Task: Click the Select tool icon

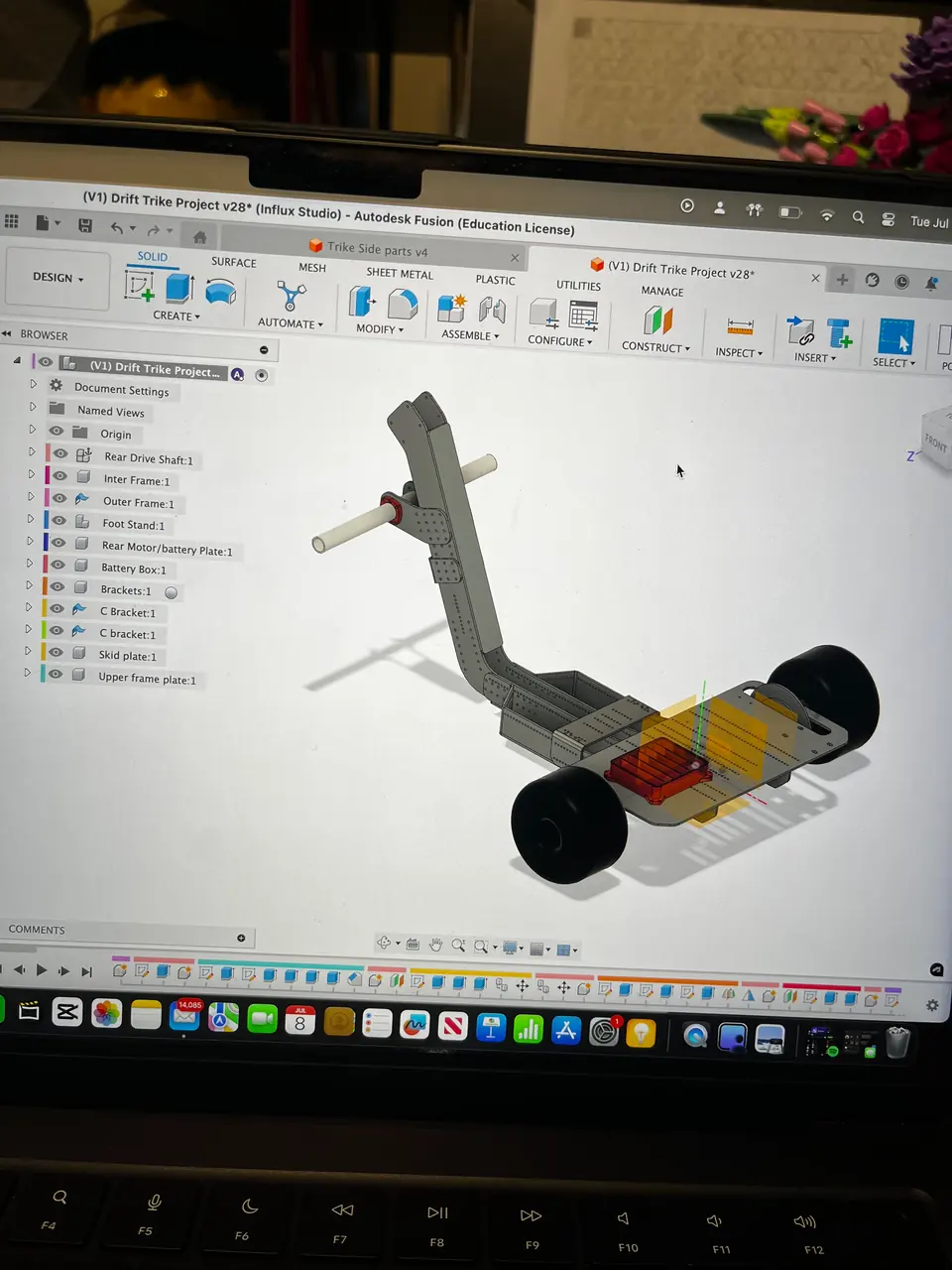Action: click(x=895, y=337)
